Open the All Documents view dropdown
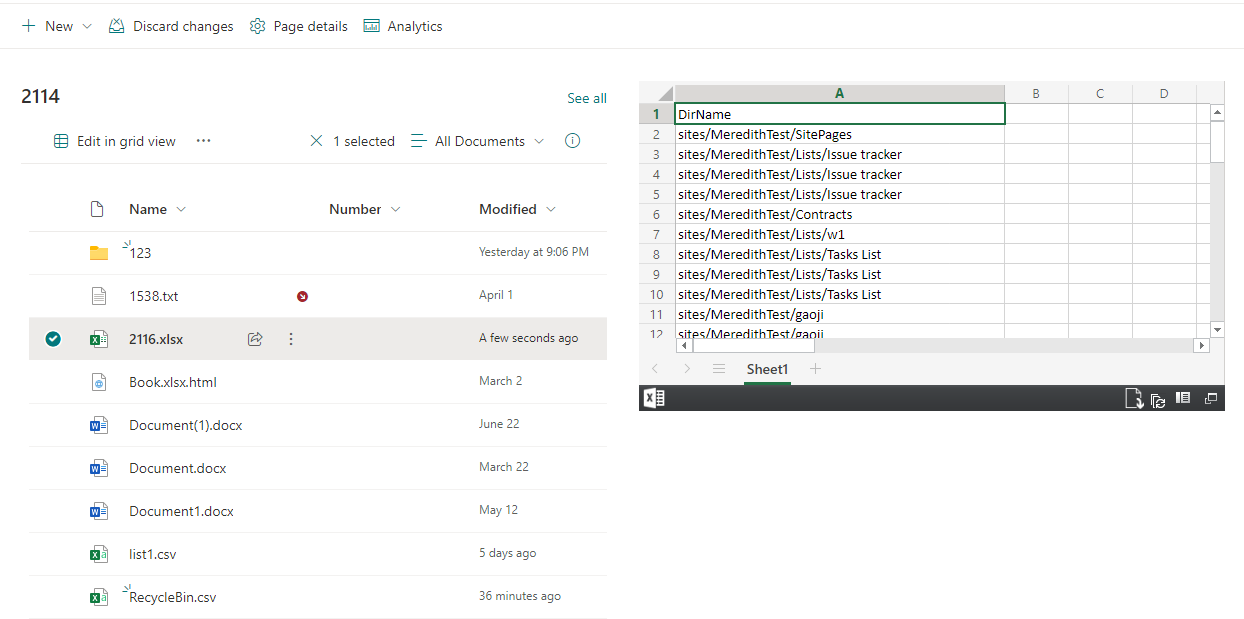 click(478, 141)
